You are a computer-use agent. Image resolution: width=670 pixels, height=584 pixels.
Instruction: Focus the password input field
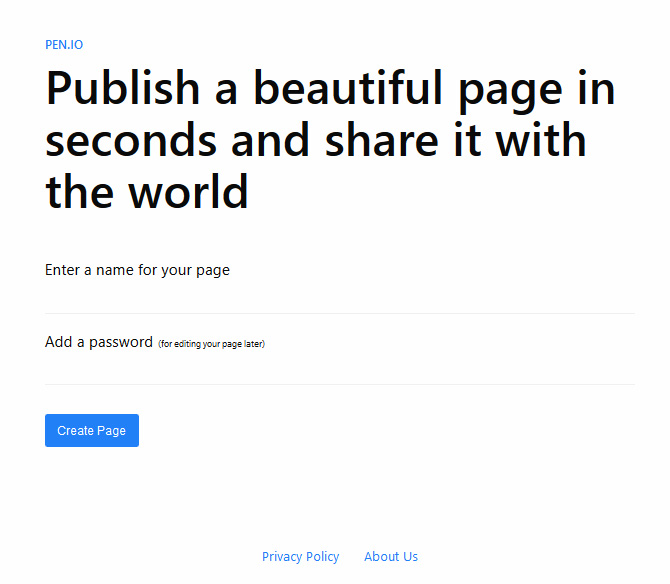(339, 368)
